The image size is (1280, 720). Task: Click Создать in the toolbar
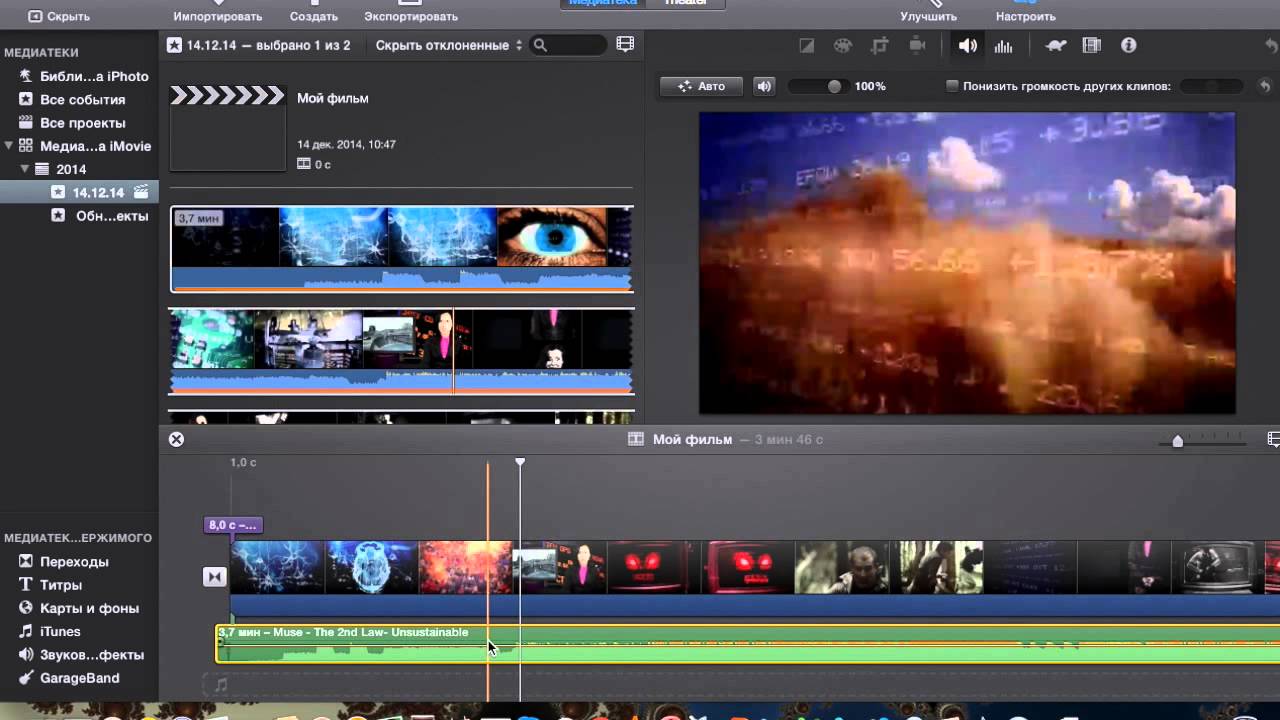[x=314, y=16]
